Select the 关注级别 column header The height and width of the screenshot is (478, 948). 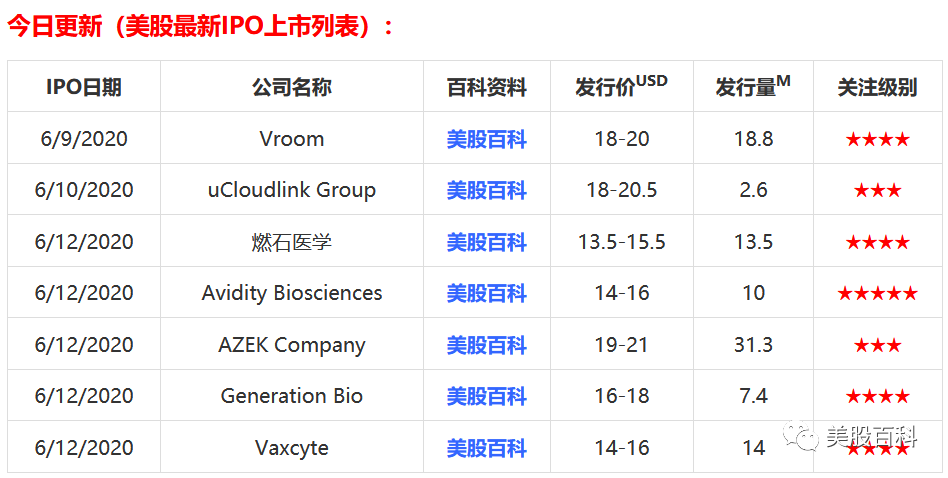[877, 87]
